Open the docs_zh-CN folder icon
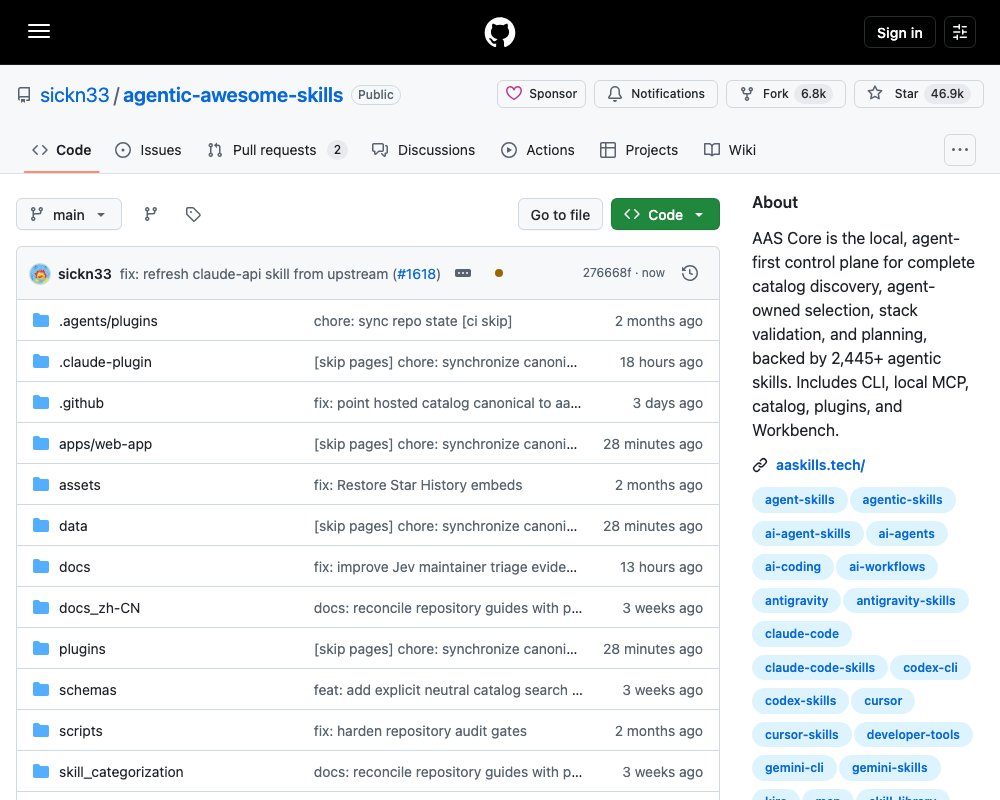This screenshot has height=800, width=1000. (x=41, y=607)
